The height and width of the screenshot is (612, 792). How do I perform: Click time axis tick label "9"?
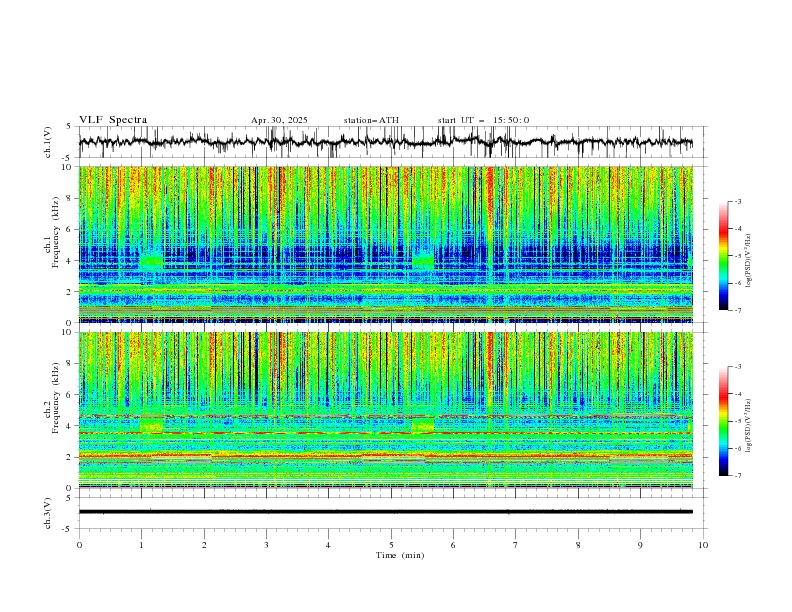coord(640,545)
